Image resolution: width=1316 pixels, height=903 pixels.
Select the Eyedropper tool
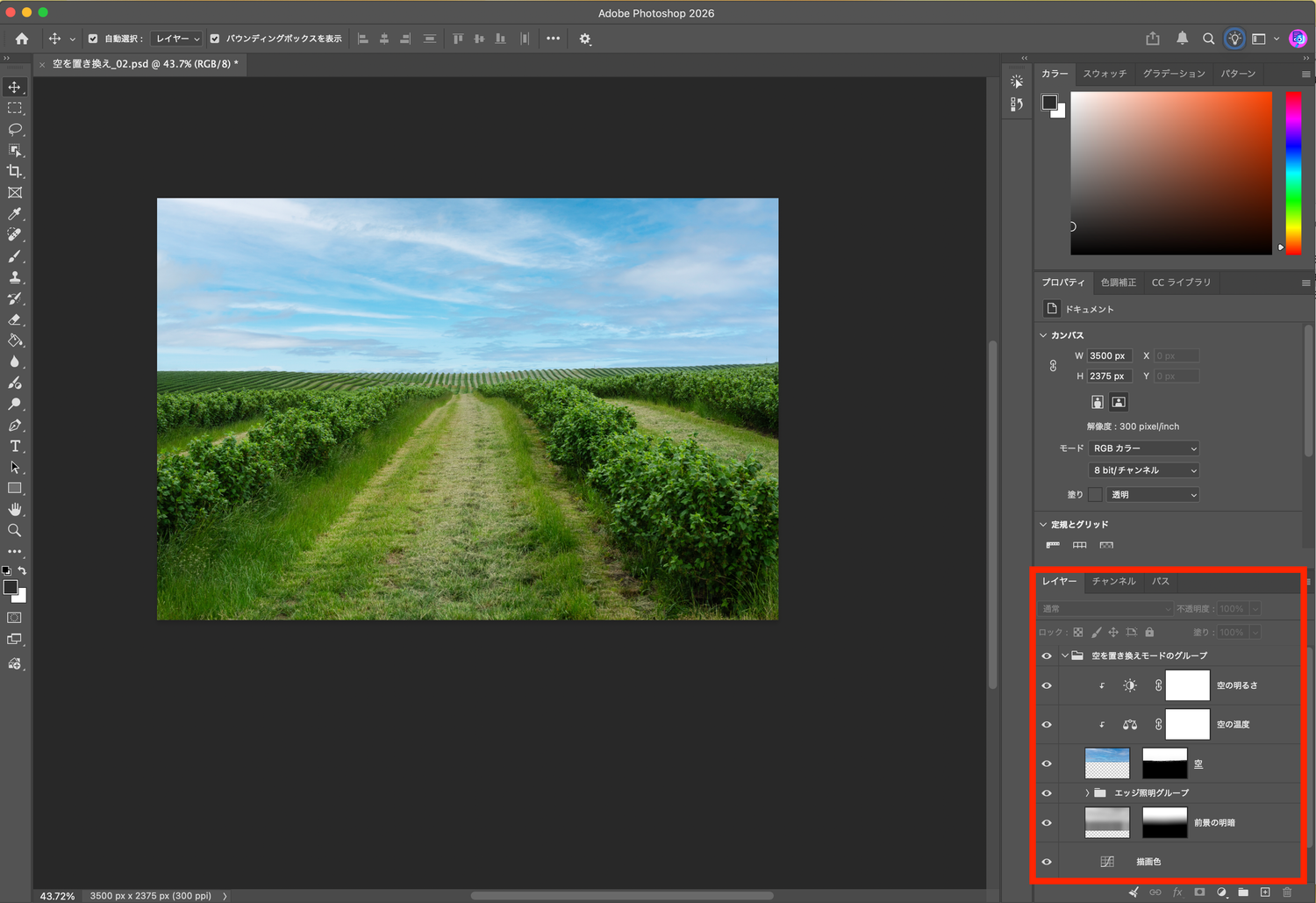15,213
